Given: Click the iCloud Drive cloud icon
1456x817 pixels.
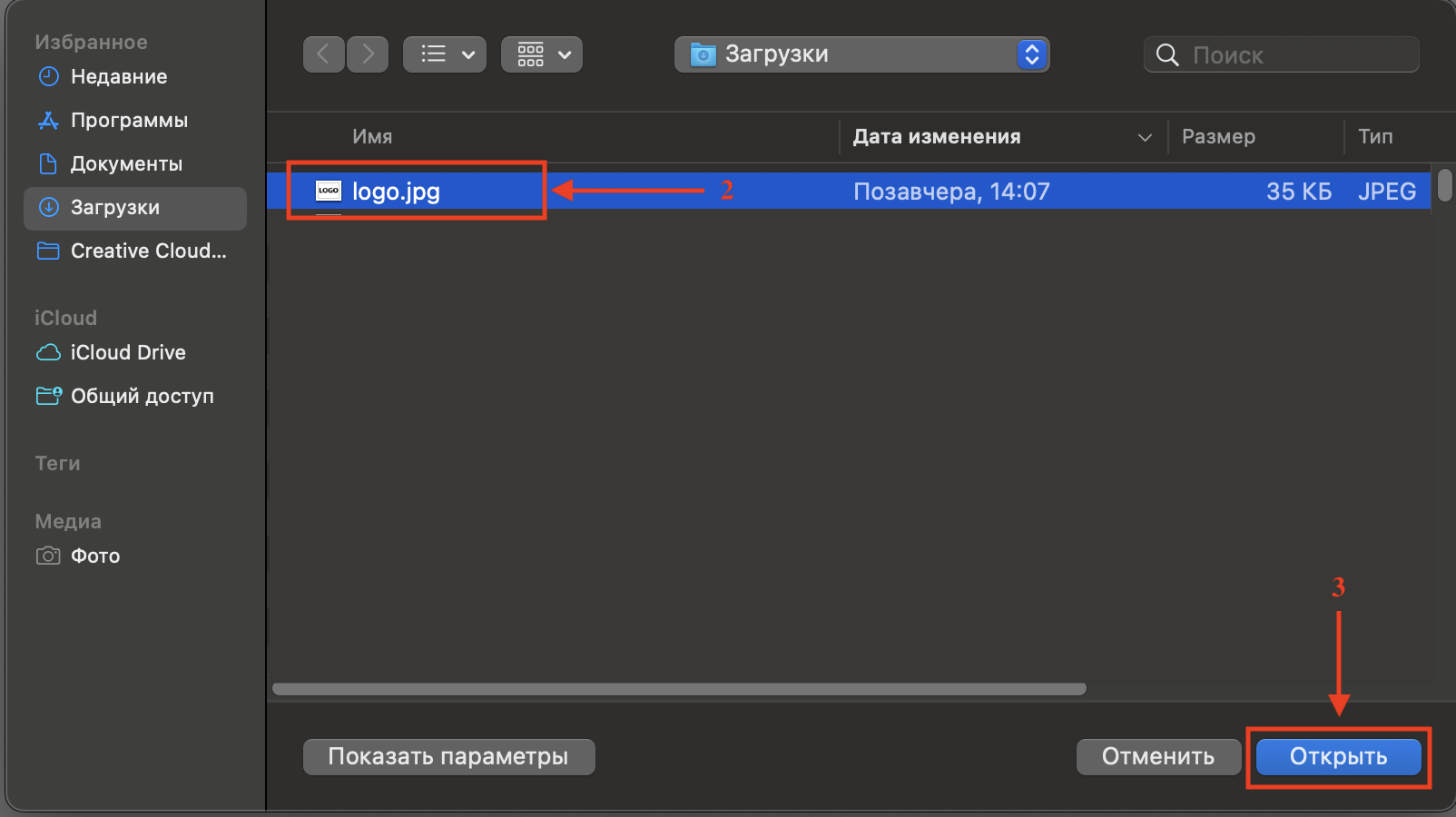Looking at the screenshot, I should (48, 352).
